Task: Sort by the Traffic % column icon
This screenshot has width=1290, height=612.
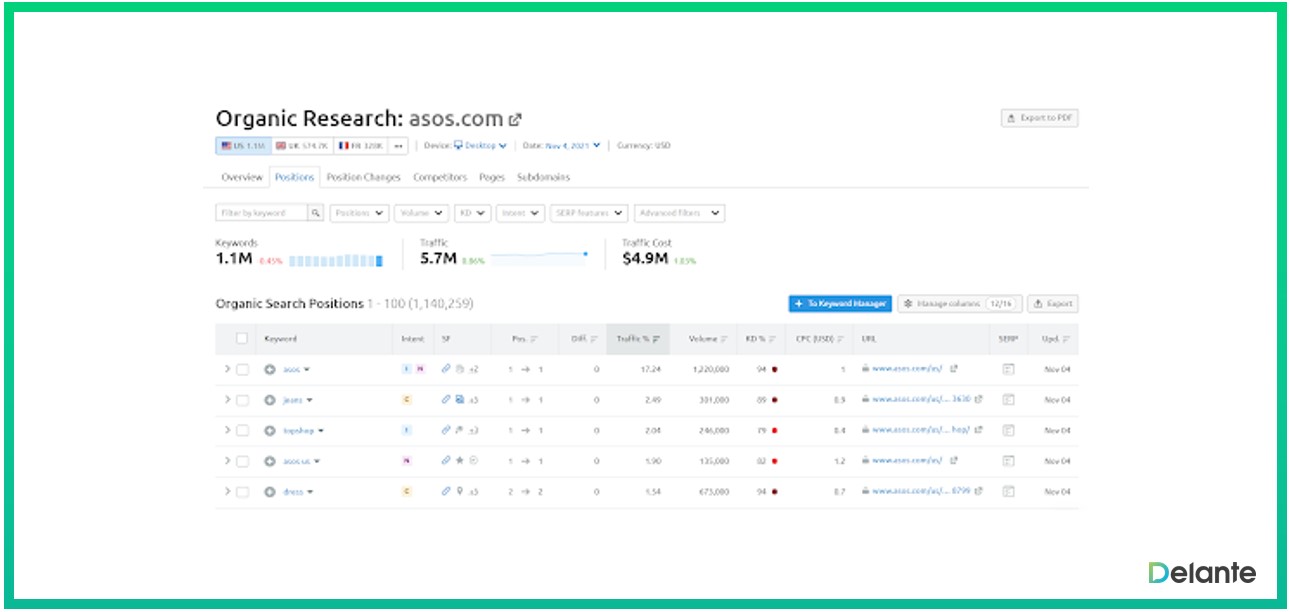Action: (656, 339)
